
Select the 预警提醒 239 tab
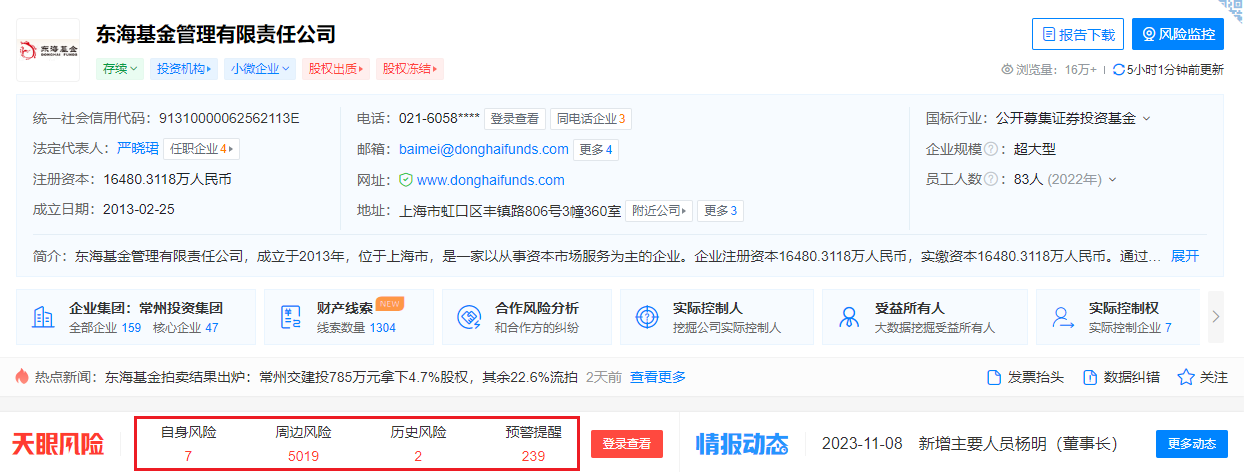pyautogui.click(x=533, y=444)
